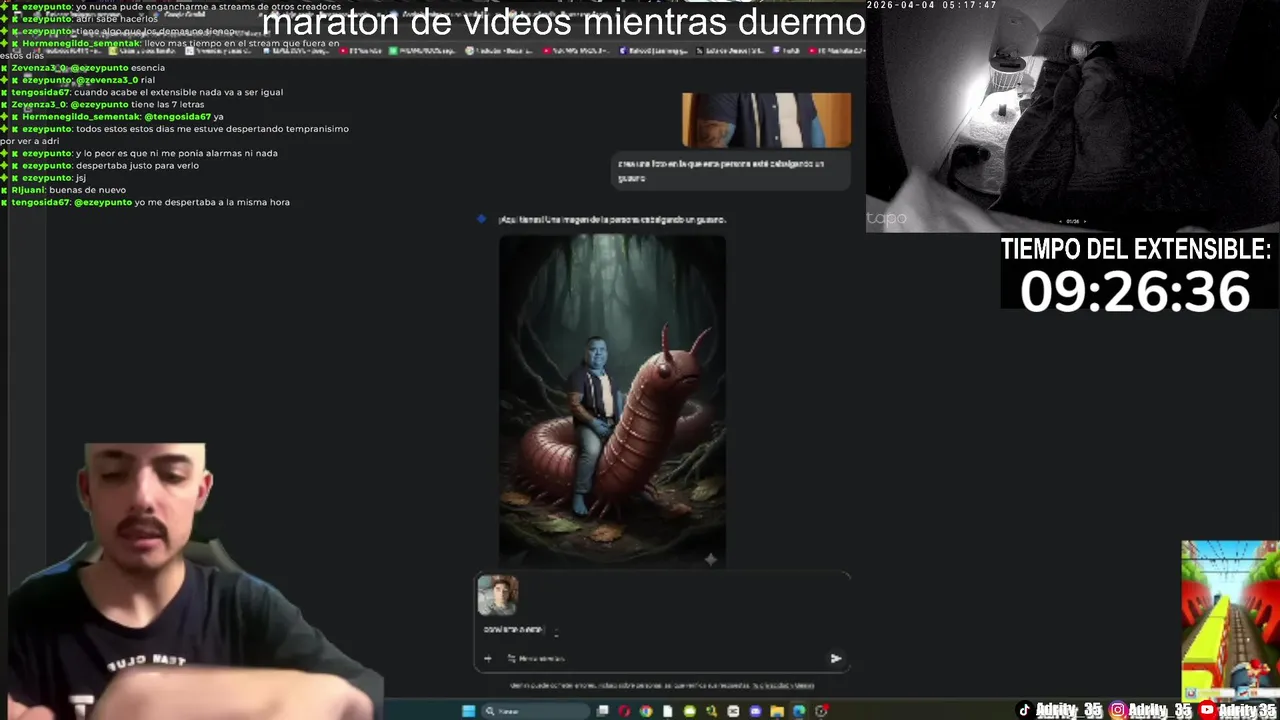Image resolution: width=1280 pixels, height=720 pixels.
Task: Open the white document icon in taskbar
Action: (668, 711)
